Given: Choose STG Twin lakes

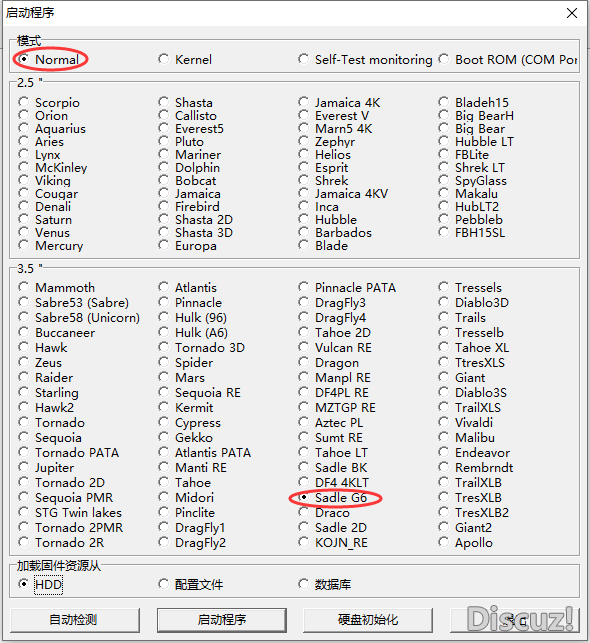Looking at the screenshot, I should (24, 512).
